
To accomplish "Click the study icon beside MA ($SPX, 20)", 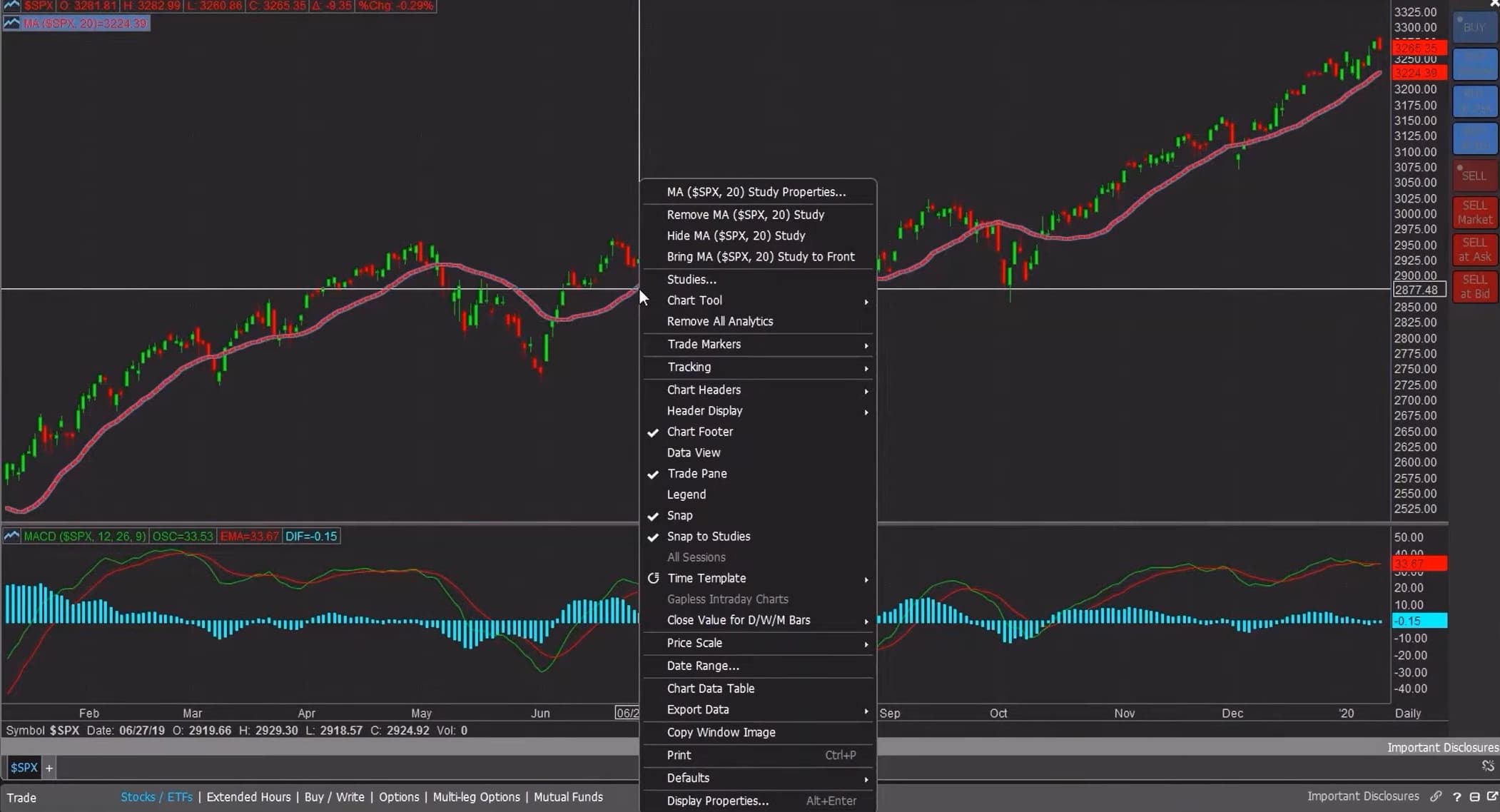I will (11, 24).
